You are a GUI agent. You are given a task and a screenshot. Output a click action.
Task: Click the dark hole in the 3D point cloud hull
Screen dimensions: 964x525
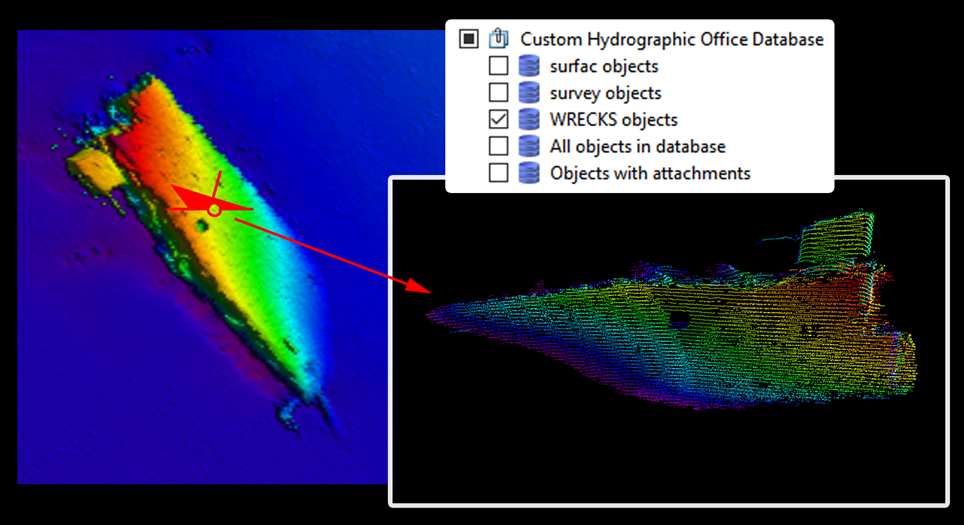(679, 320)
